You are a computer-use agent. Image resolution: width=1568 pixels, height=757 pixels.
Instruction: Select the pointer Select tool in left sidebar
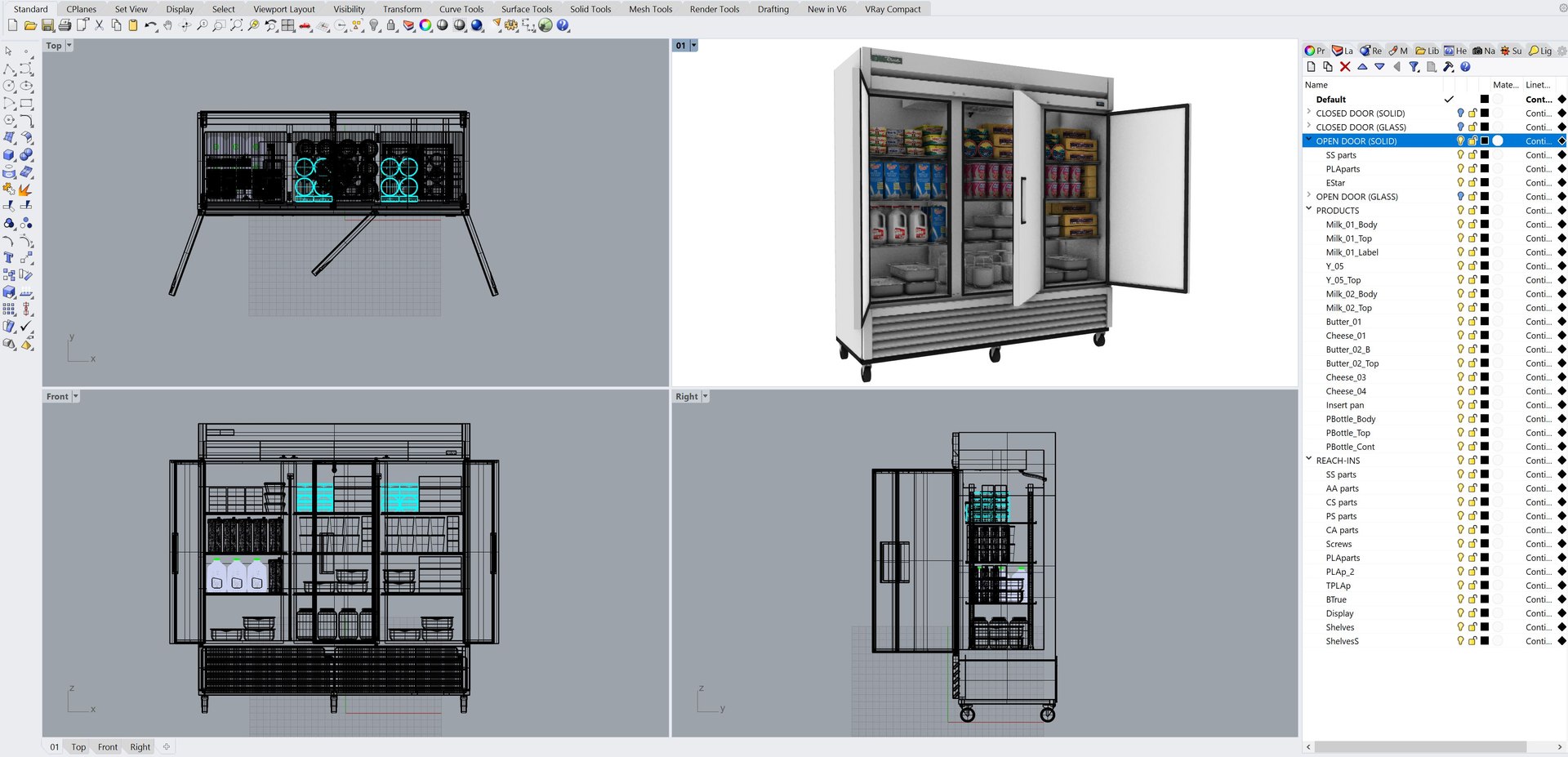point(9,51)
